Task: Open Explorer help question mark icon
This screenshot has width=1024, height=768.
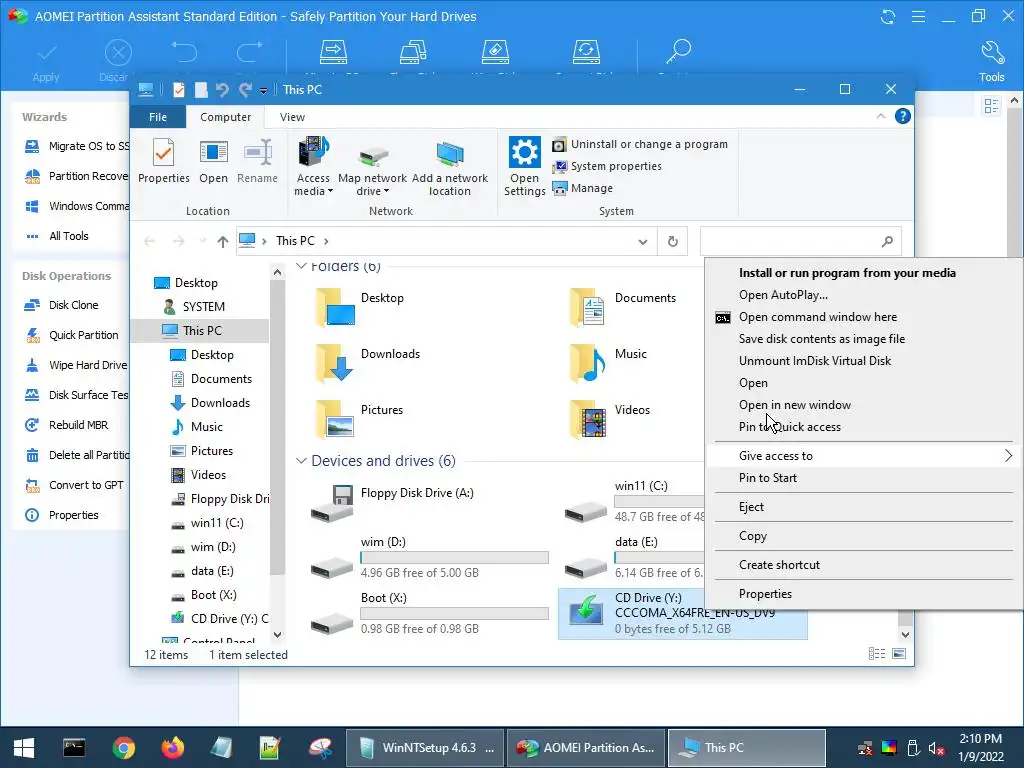Action: tap(903, 116)
